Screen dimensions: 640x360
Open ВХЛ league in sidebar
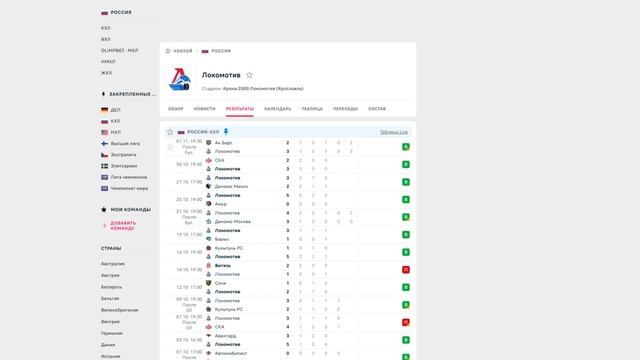(x=106, y=39)
